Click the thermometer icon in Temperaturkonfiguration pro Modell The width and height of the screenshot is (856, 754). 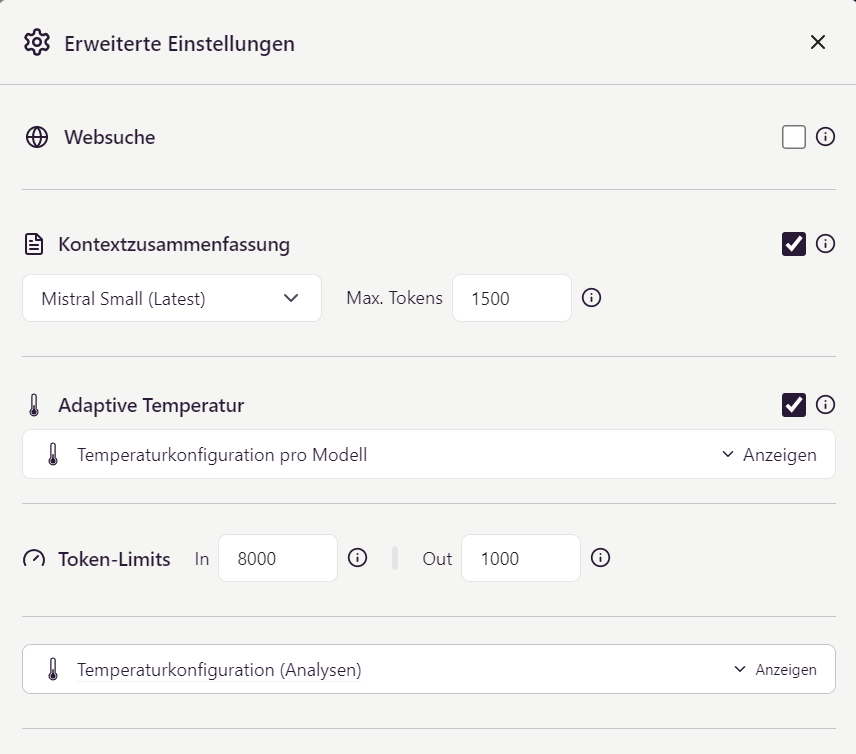[x=53, y=454]
